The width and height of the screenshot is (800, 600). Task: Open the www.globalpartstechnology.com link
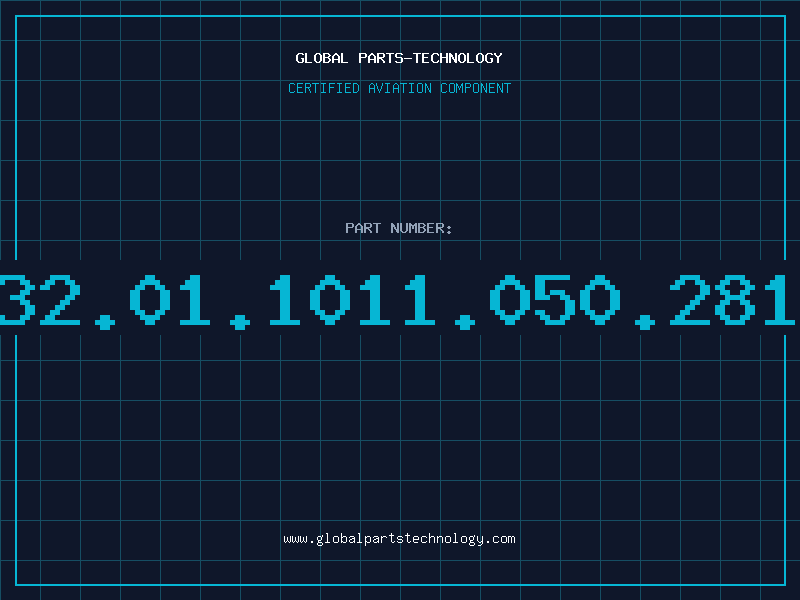pos(399,539)
